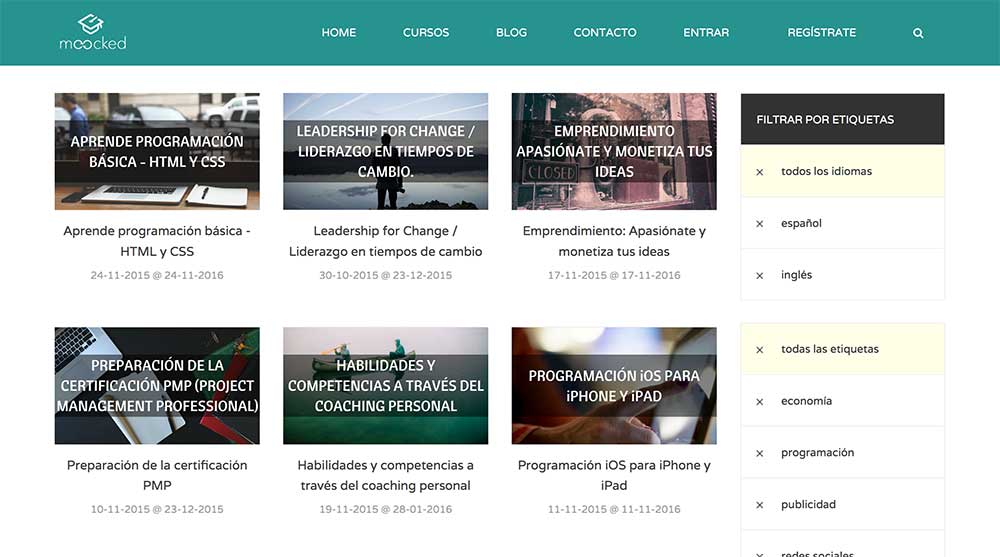Click title Aprende programación básica - HTML y CSS
The image size is (1000, 557).
pyautogui.click(x=157, y=241)
